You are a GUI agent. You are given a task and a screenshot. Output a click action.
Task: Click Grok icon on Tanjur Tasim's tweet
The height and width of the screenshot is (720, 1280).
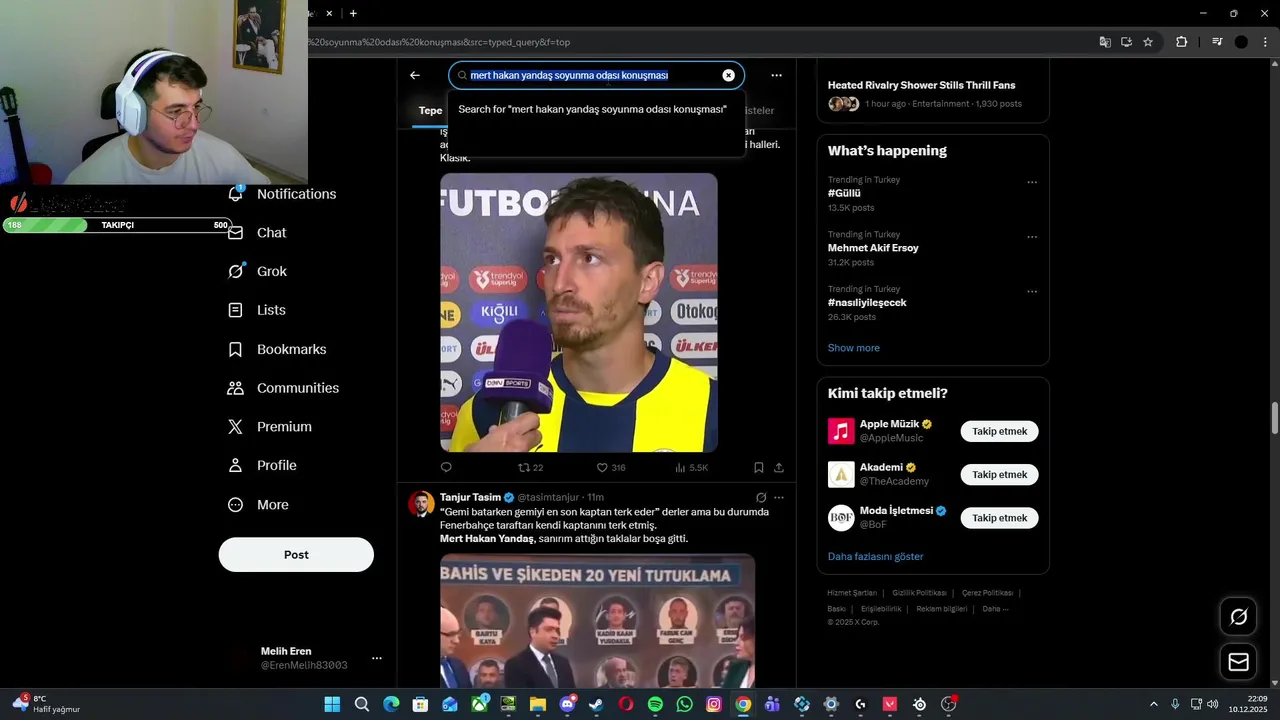point(761,497)
